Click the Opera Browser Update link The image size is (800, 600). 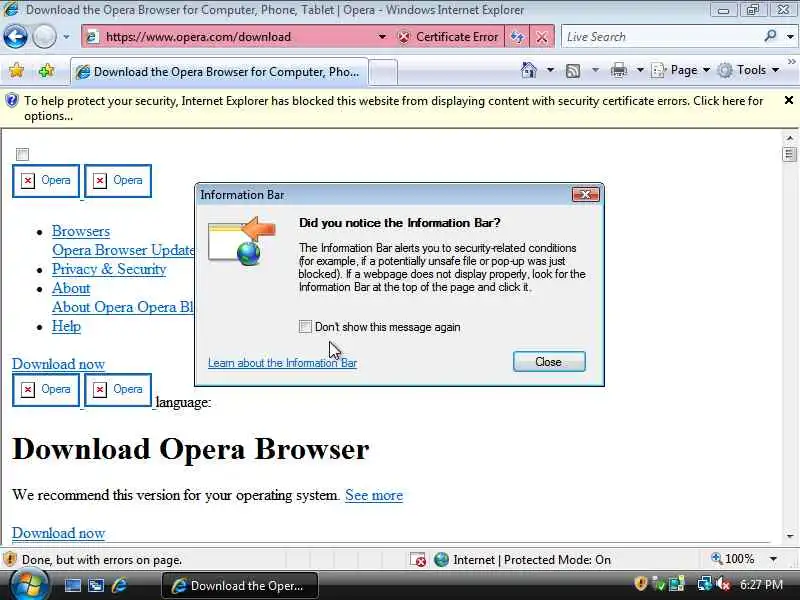(x=123, y=250)
